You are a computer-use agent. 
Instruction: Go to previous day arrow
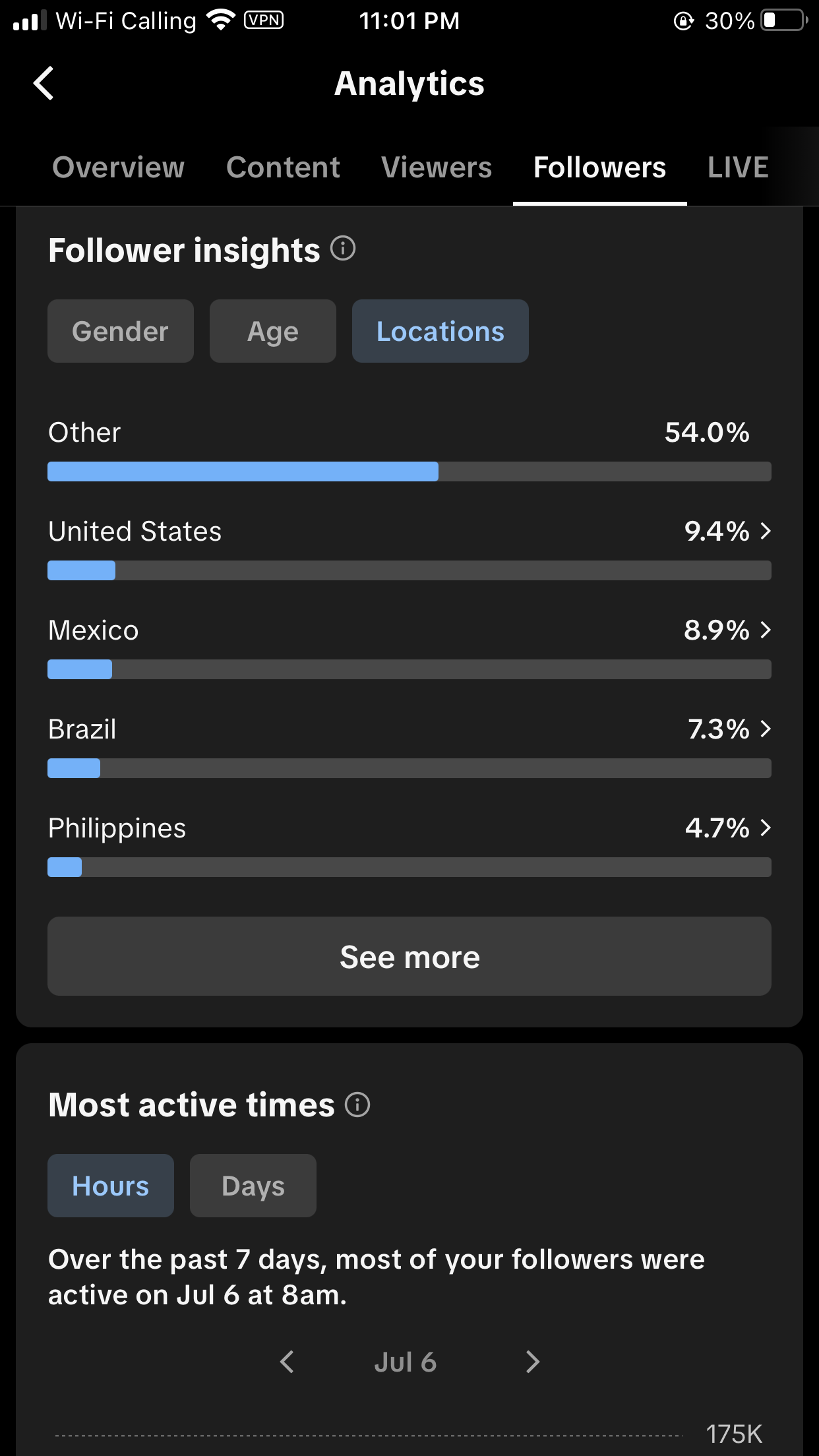point(287,1362)
